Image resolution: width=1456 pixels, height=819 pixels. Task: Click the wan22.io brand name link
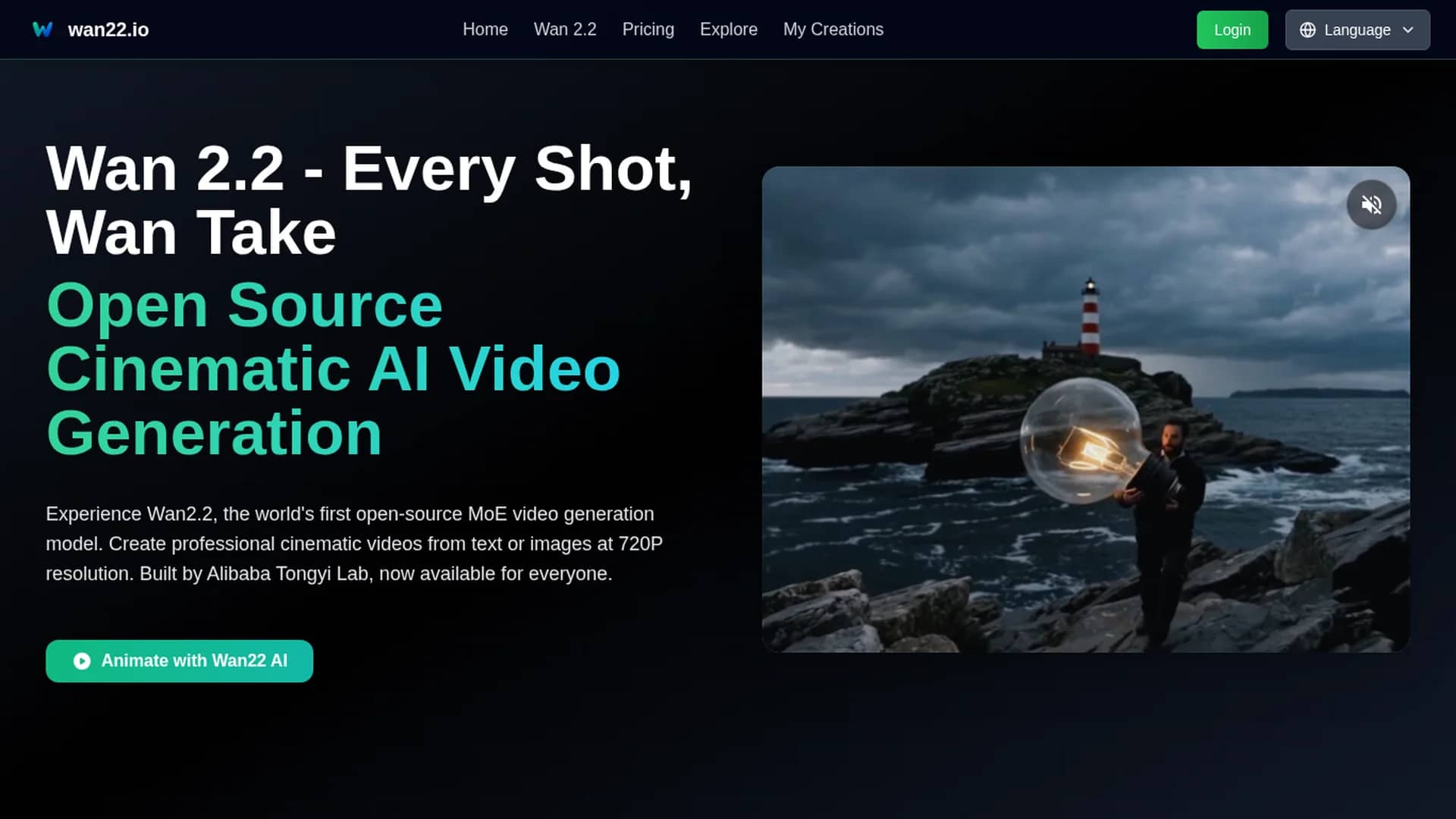(x=108, y=30)
